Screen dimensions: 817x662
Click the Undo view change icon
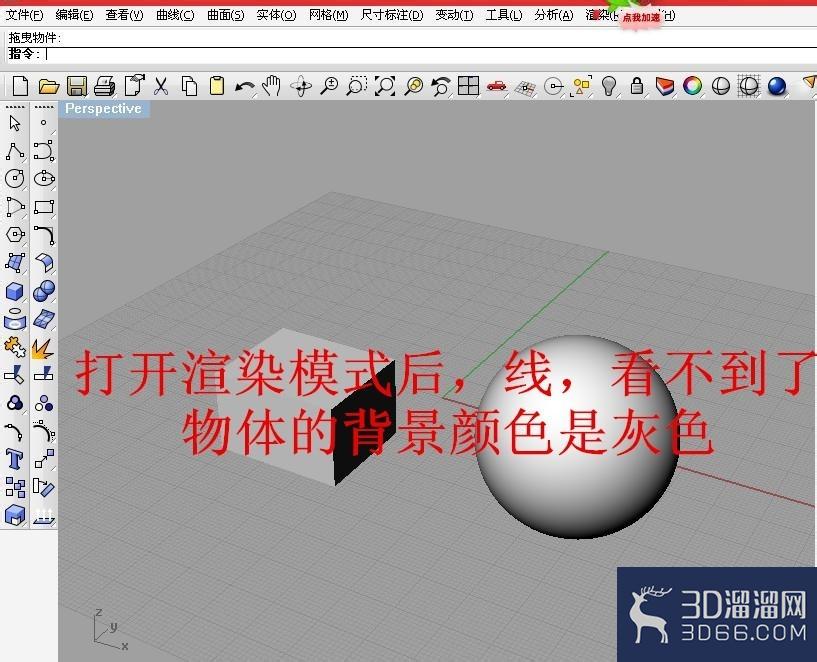(441, 85)
